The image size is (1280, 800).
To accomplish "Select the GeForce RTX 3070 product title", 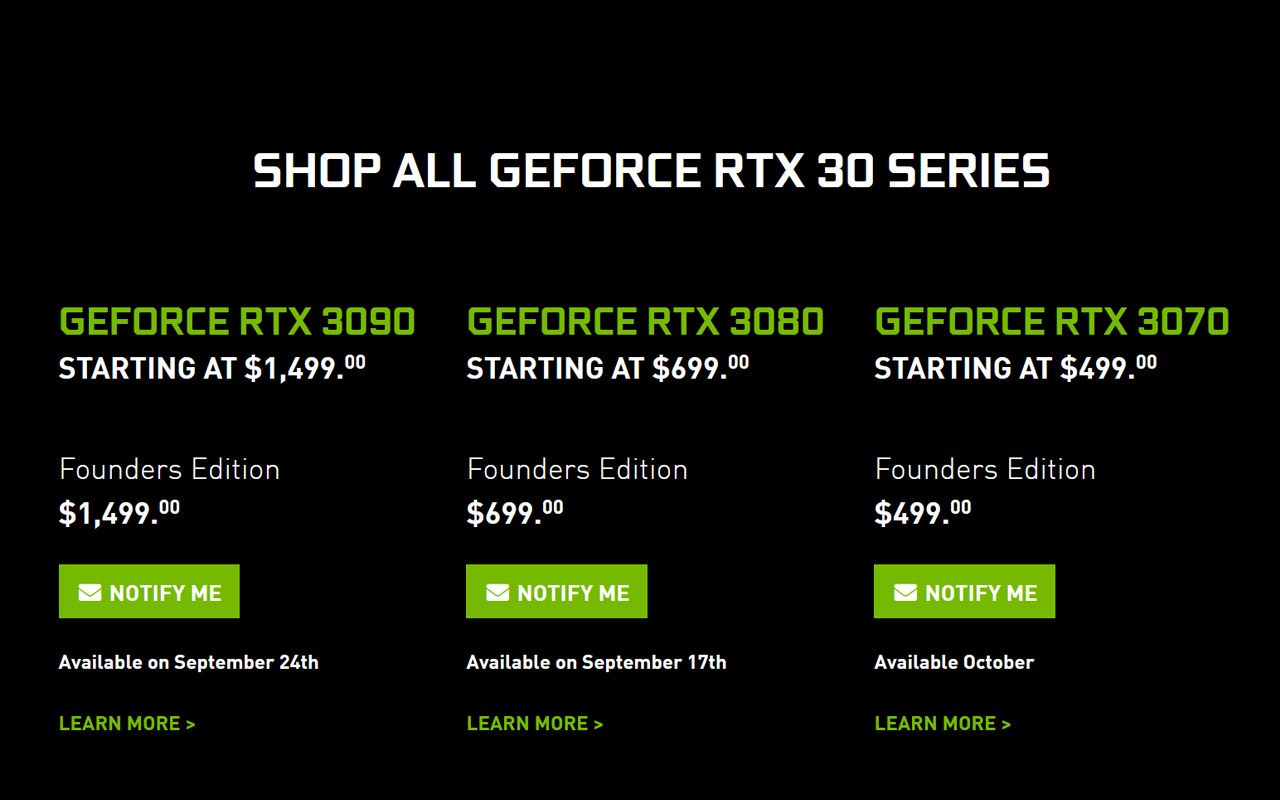I will pyautogui.click(x=1052, y=321).
